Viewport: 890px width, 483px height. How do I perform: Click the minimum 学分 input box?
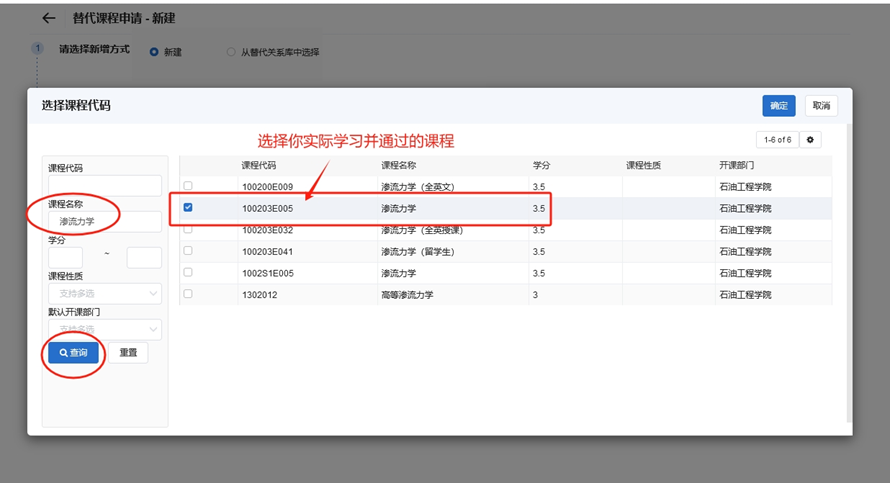[x=65, y=257]
